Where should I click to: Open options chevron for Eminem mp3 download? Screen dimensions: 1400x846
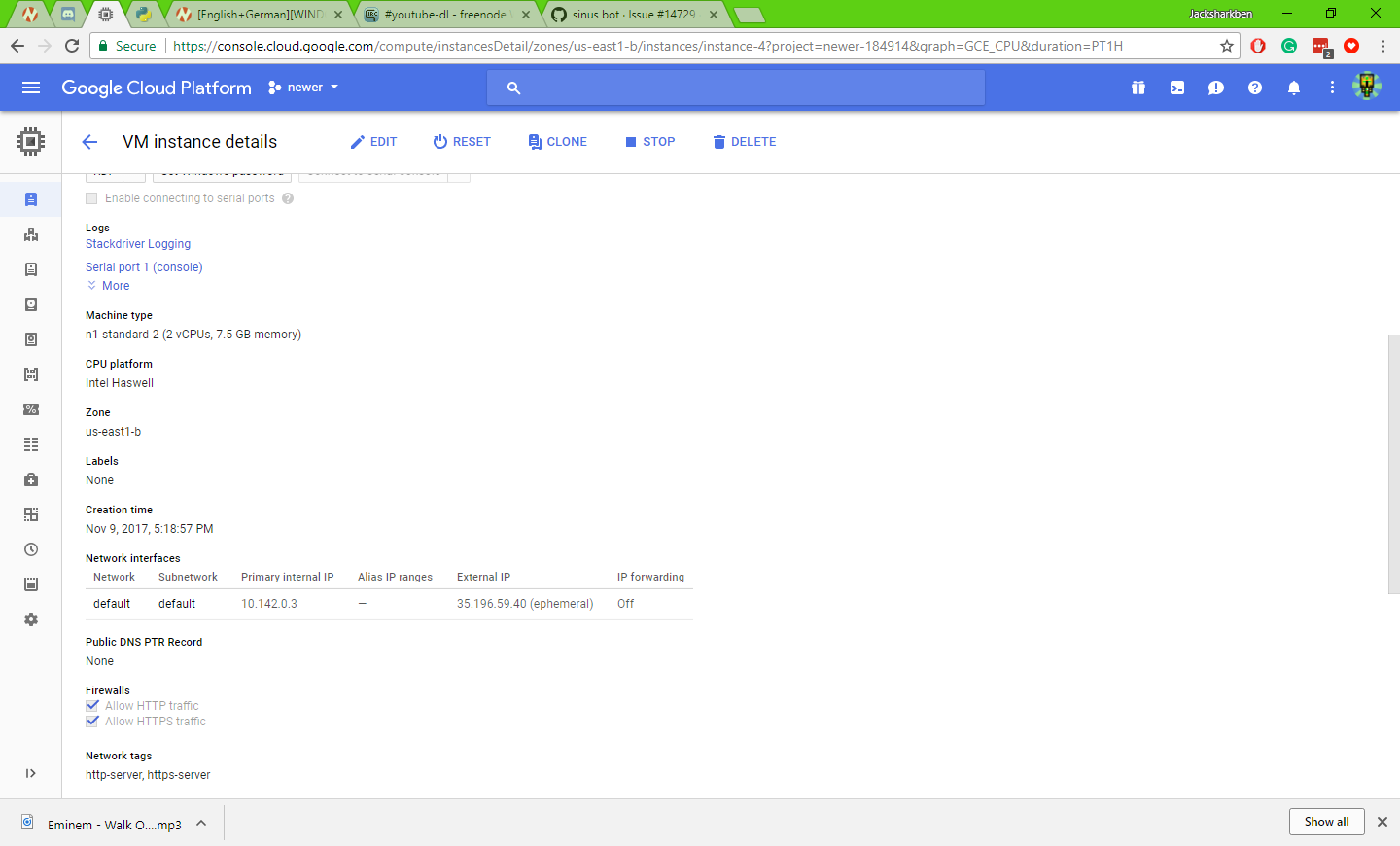coord(201,823)
